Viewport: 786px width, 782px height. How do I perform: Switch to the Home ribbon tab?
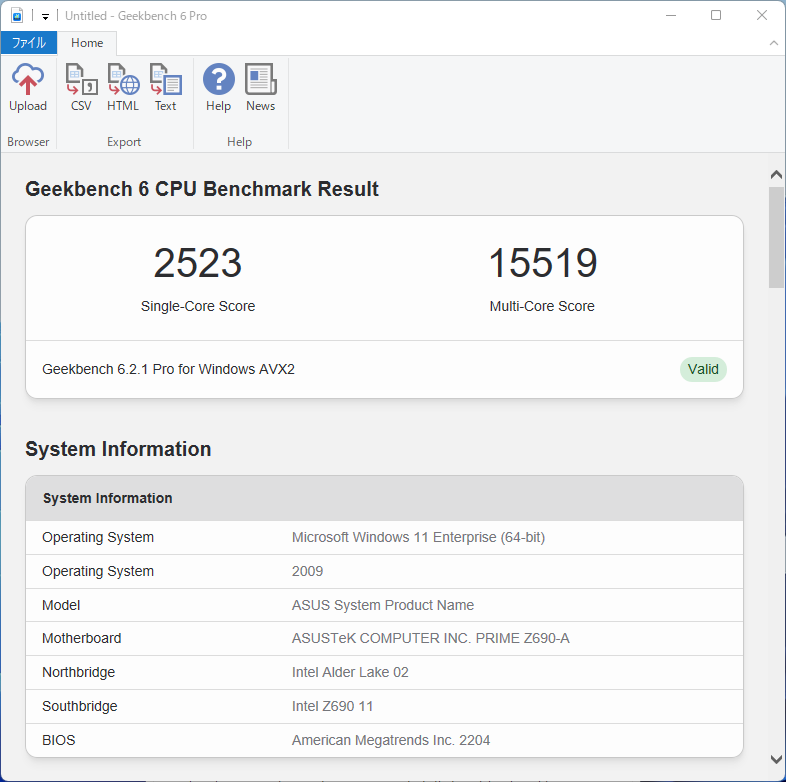click(x=87, y=43)
